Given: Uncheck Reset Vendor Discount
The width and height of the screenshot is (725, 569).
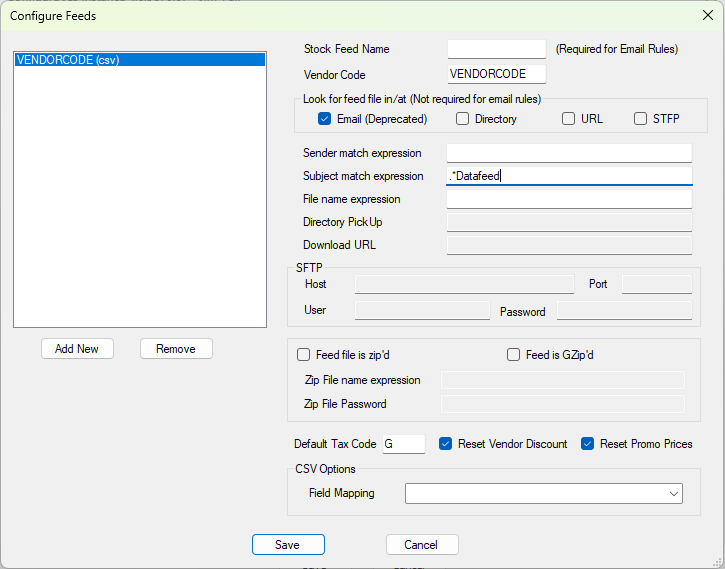Looking at the screenshot, I should click(446, 444).
